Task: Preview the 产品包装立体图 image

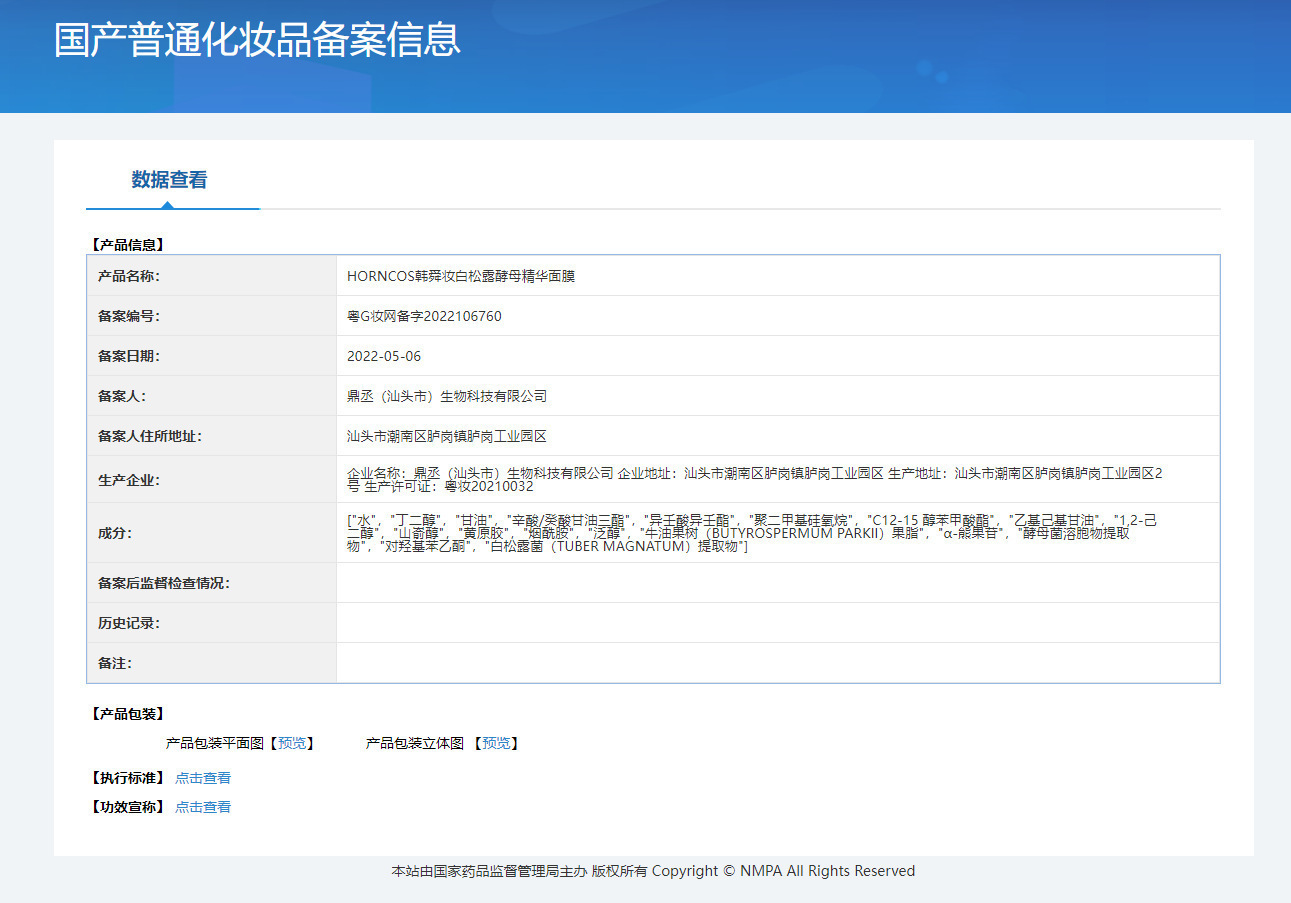Action: click(496, 743)
